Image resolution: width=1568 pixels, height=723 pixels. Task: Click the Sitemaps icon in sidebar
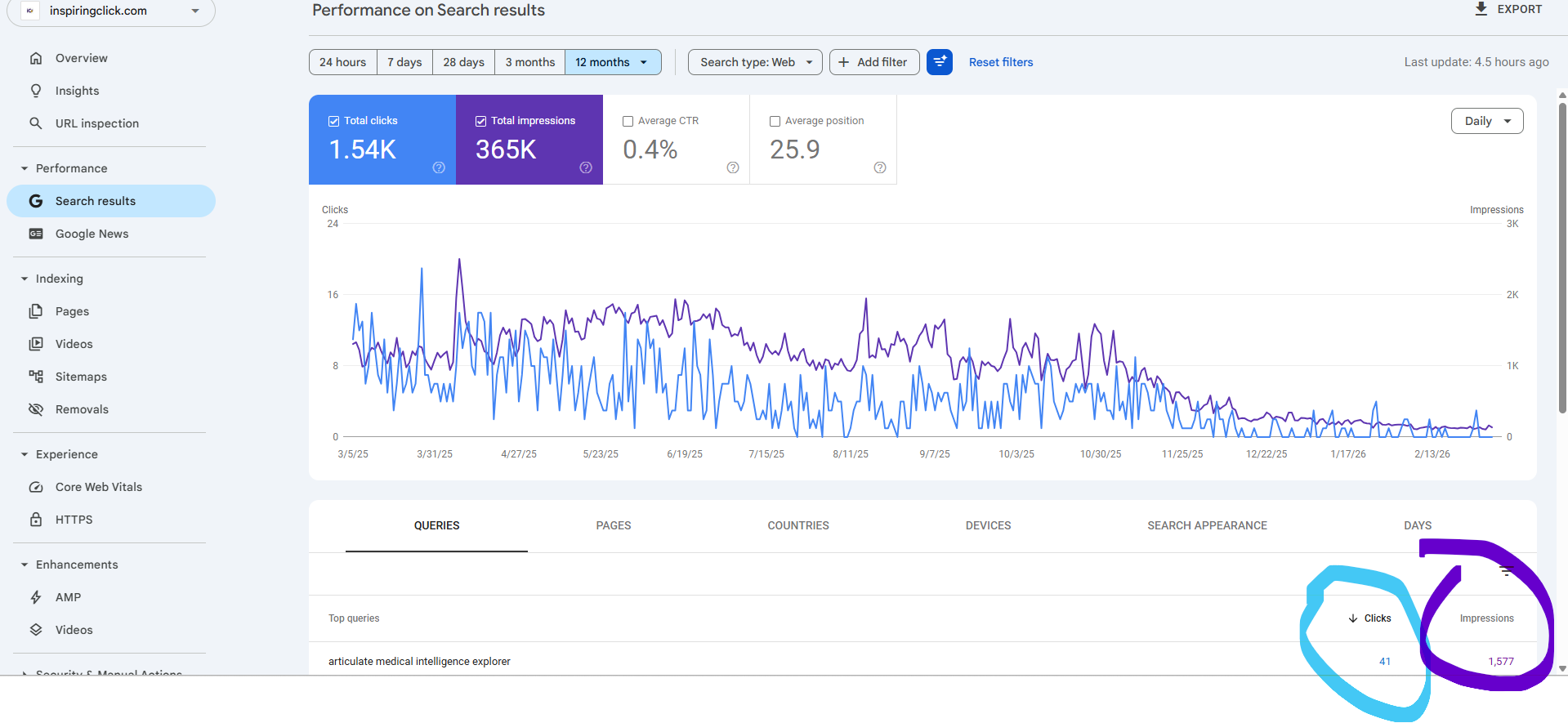(x=36, y=377)
